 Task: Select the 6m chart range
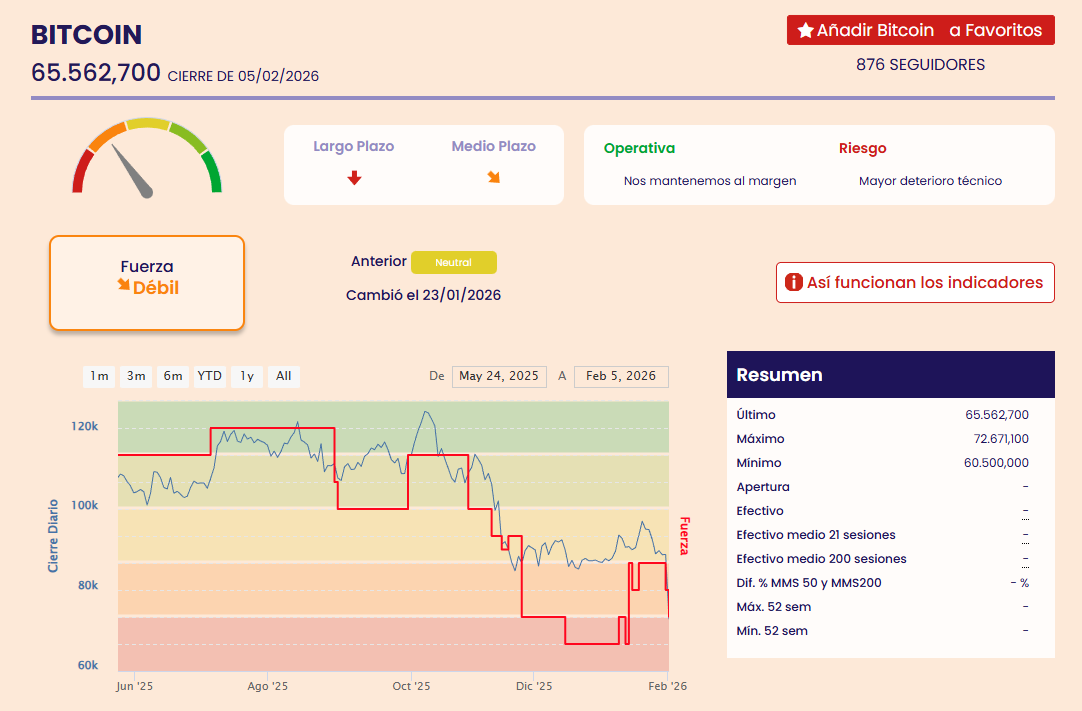[x=173, y=376]
